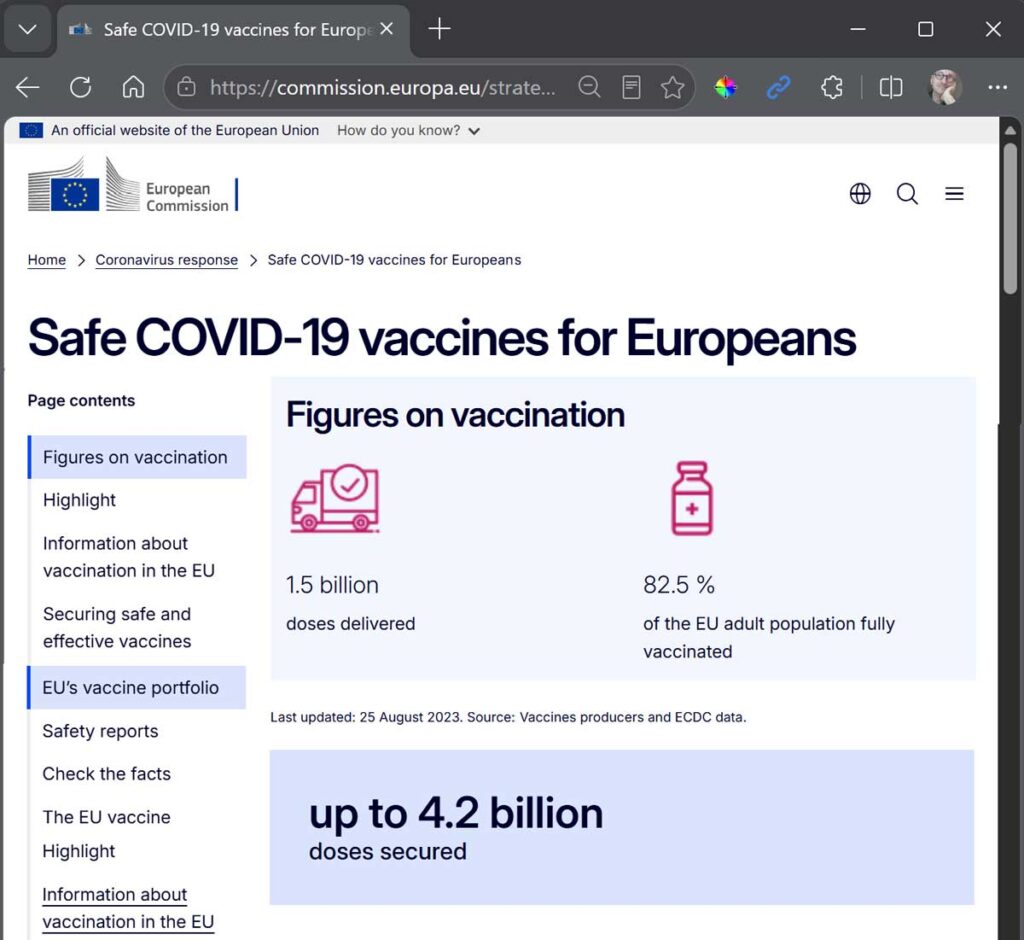Viewport: 1024px width, 940px height.
Task: Click 'The EU vaccine' contents item
Action: pyautogui.click(x=106, y=817)
